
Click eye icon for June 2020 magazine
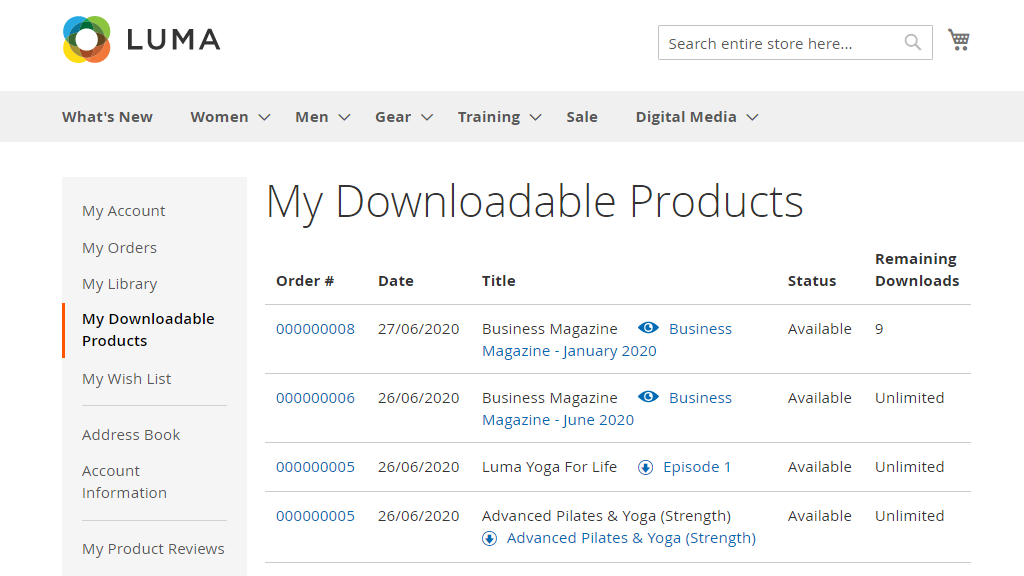pos(648,397)
